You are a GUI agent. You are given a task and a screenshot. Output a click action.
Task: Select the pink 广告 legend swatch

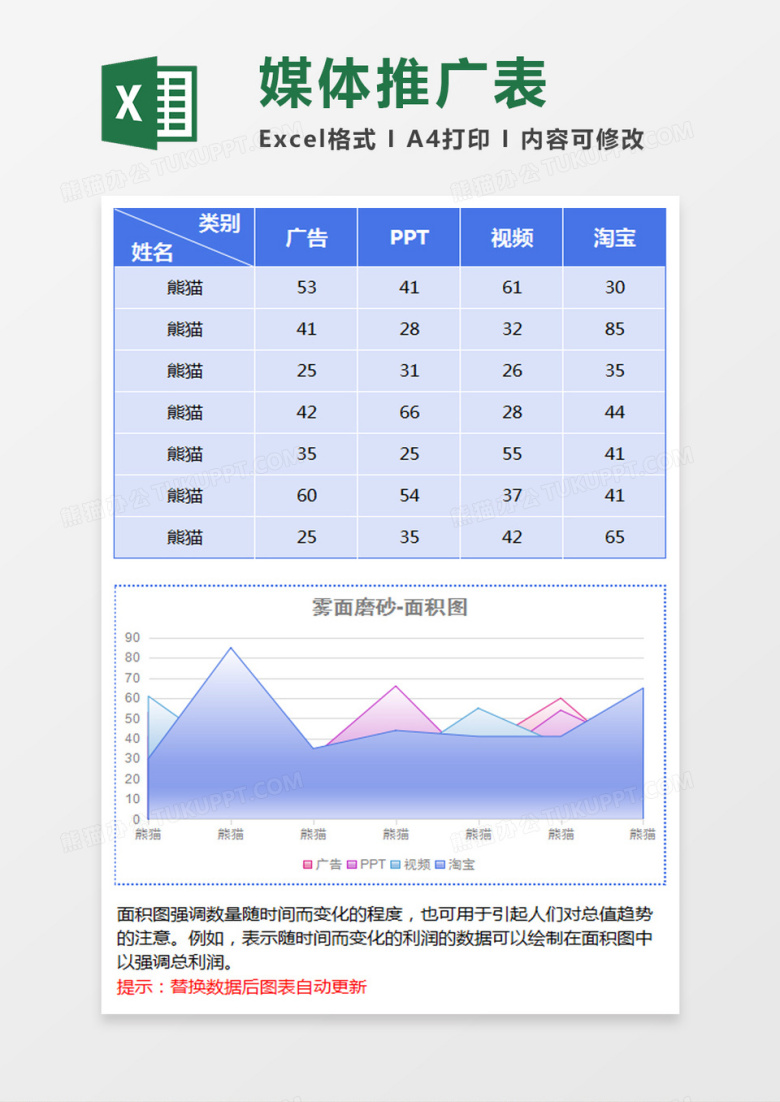308,864
